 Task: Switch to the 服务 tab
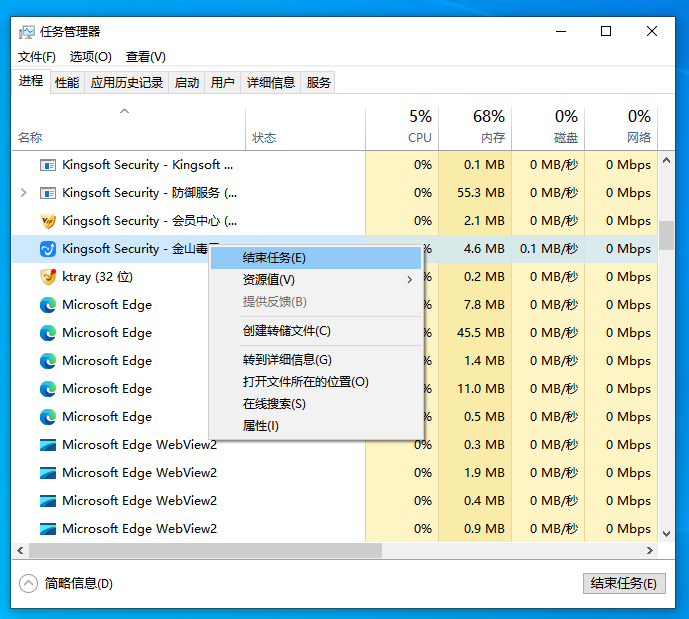[x=318, y=83]
